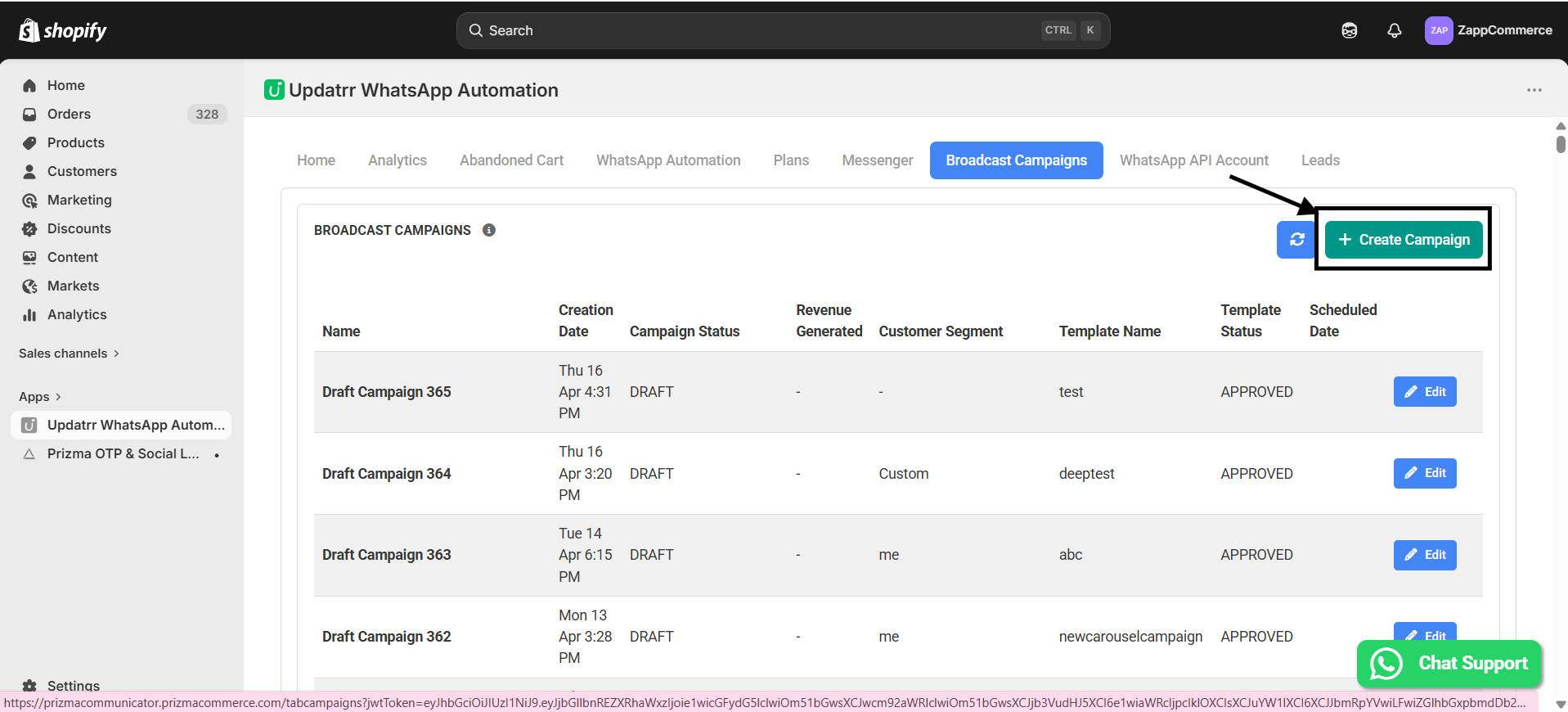Click the refresh campaigns icon button
Screen dimensions: 1568x712
click(1296, 240)
